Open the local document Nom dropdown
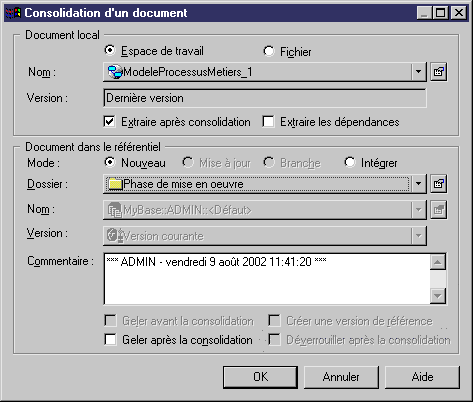Image resolution: width=473 pixels, height=402 pixels. [x=418, y=72]
